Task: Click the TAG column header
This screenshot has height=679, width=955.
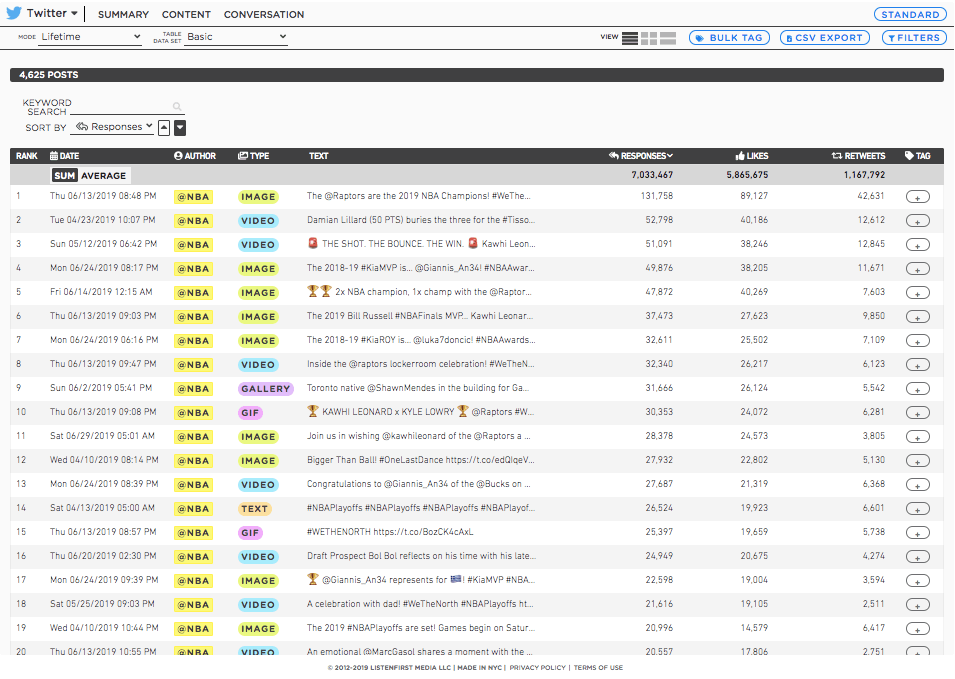Action: click(918, 156)
